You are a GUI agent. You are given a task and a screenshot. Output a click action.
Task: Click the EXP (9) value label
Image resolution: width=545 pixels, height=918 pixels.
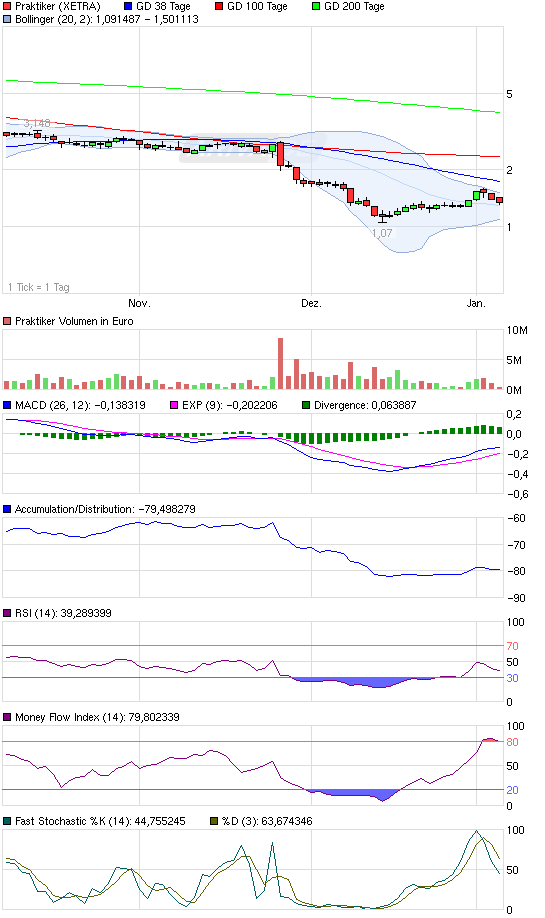point(229,405)
